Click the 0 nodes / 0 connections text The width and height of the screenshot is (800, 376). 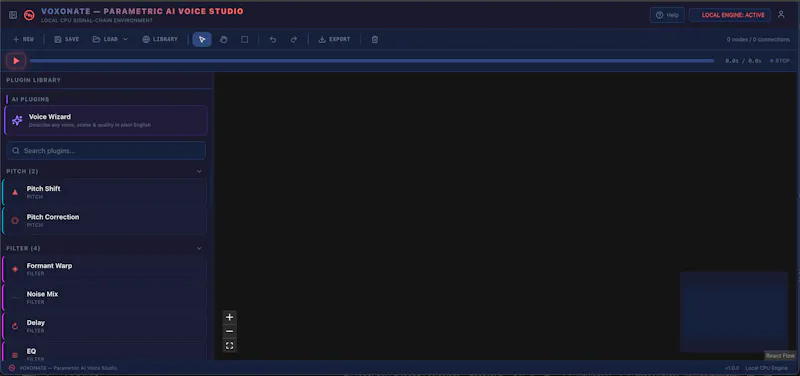tap(758, 39)
